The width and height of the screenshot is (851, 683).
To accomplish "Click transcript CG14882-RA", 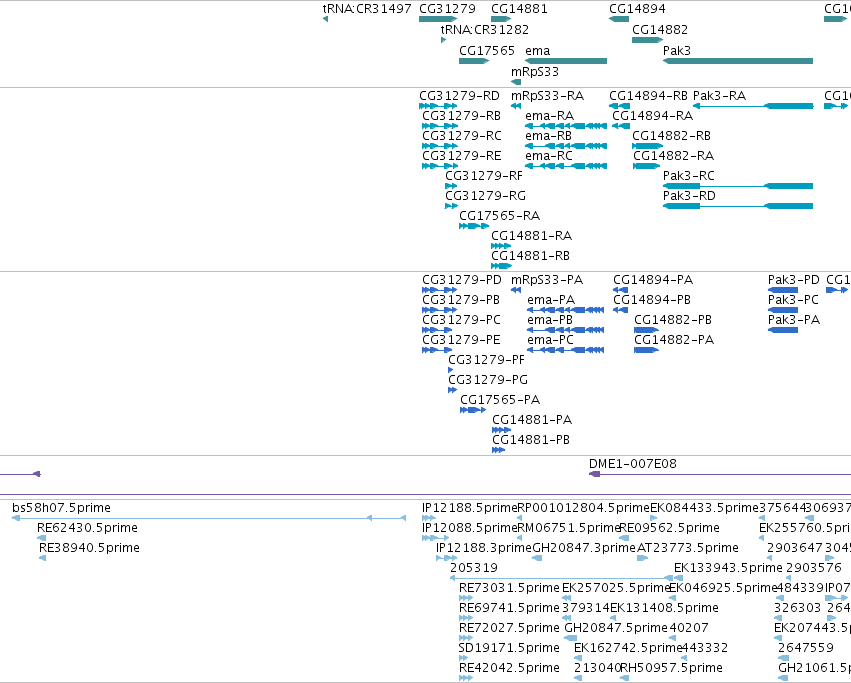I will tap(674, 156).
